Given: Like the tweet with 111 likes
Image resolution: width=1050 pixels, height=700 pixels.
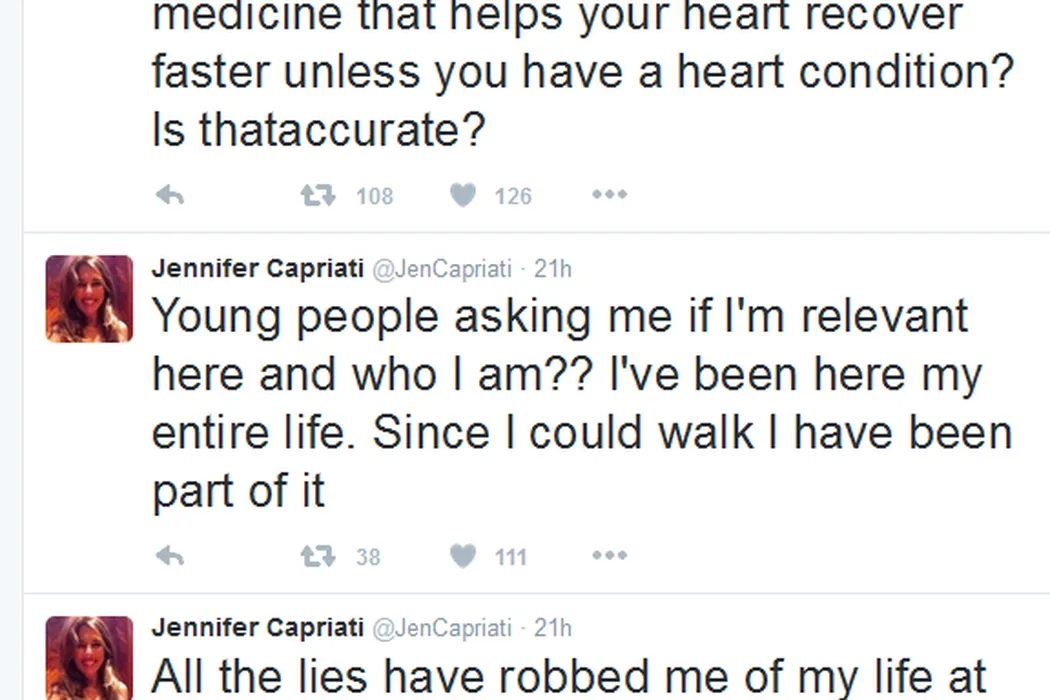Looking at the screenshot, I should pyautogui.click(x=462, y=556).
